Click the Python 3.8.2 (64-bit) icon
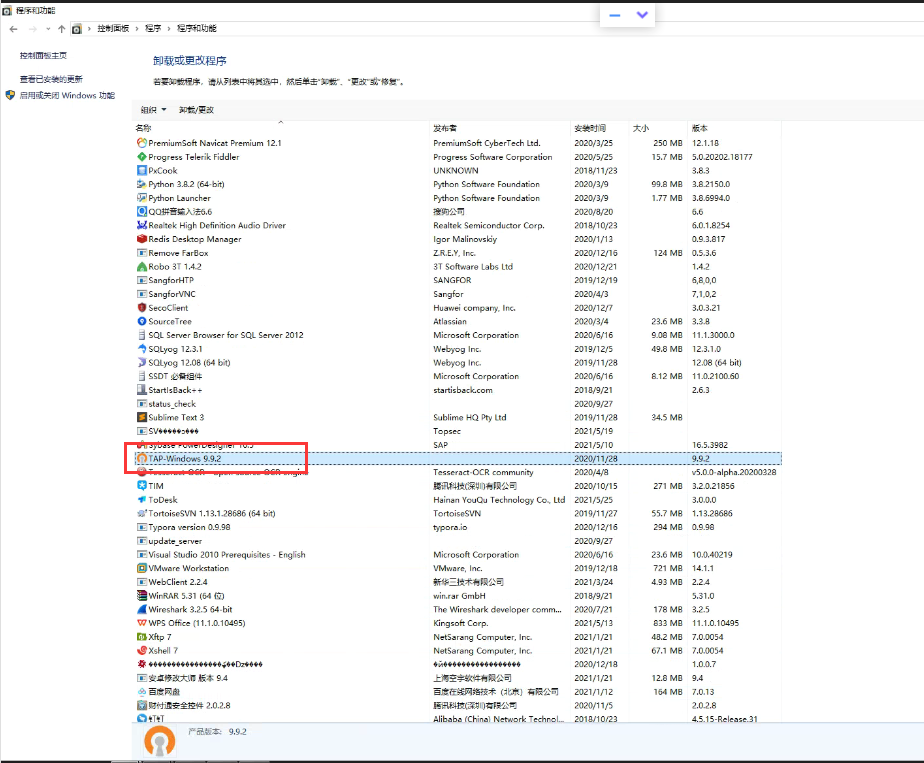Viewport: 924px width, 763px height. click(x=141, y=184)
